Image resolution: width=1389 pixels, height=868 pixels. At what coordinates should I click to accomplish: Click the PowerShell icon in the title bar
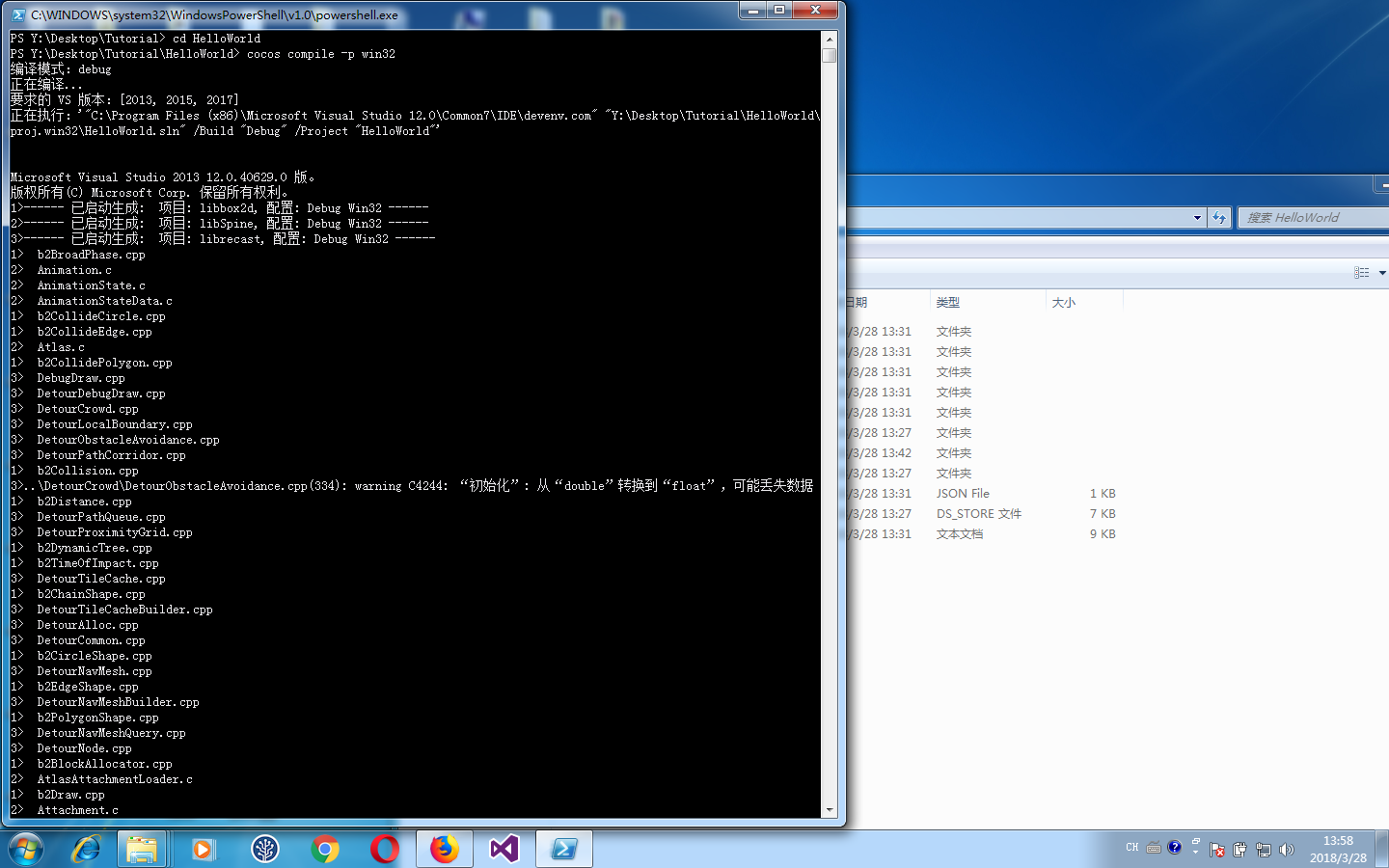18,15
